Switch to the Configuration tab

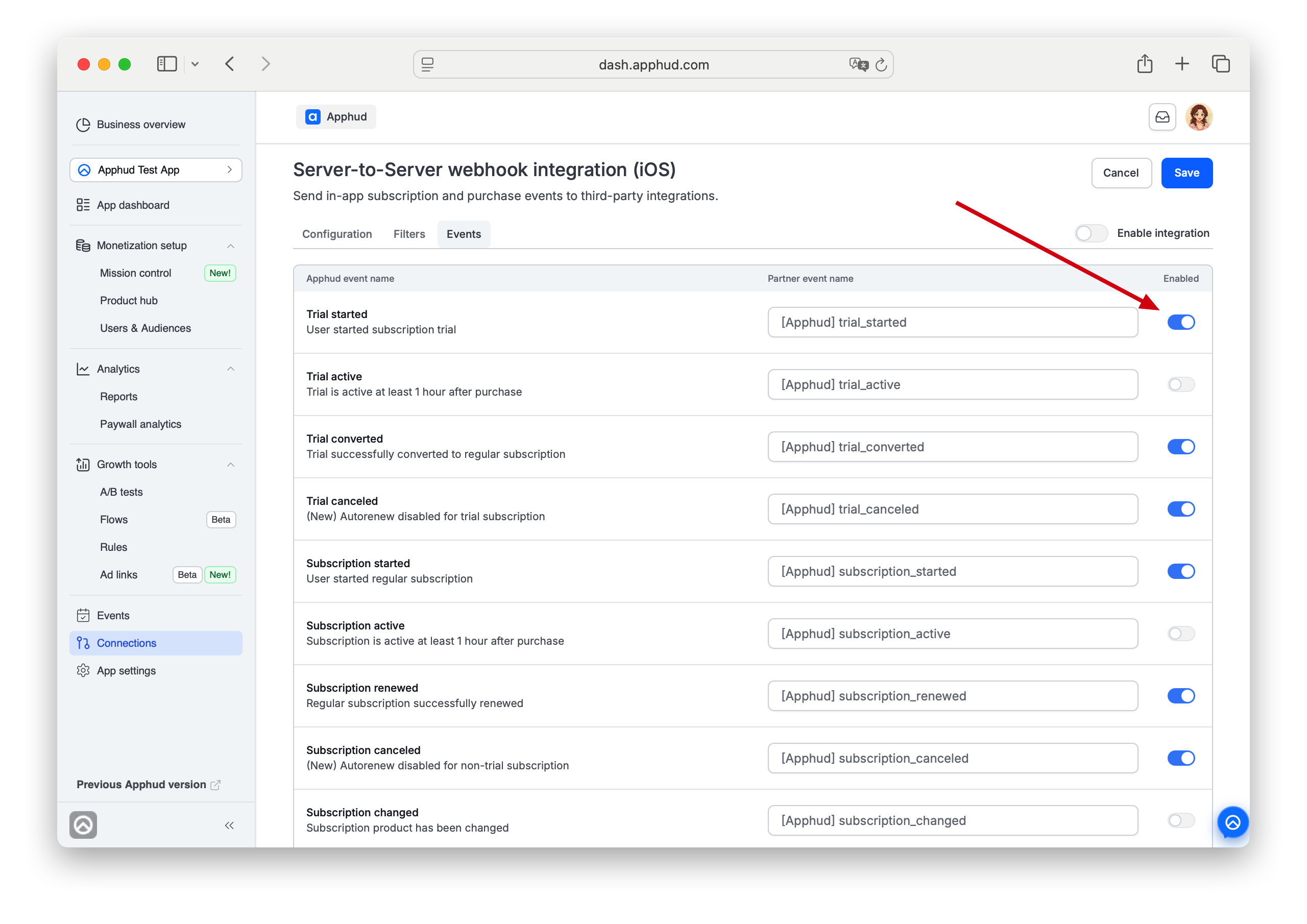(337, 234)
